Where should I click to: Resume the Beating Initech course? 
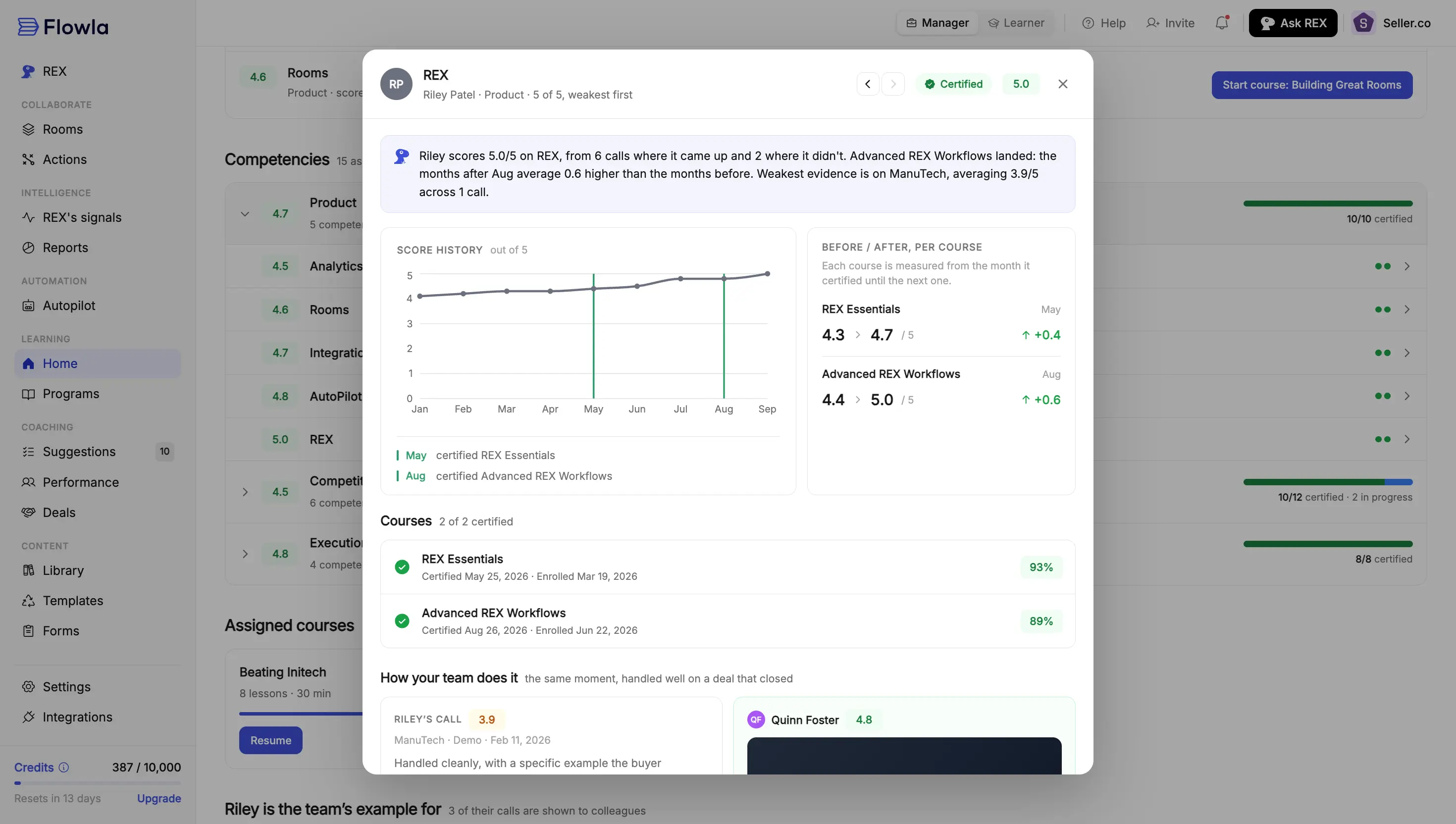270,740
